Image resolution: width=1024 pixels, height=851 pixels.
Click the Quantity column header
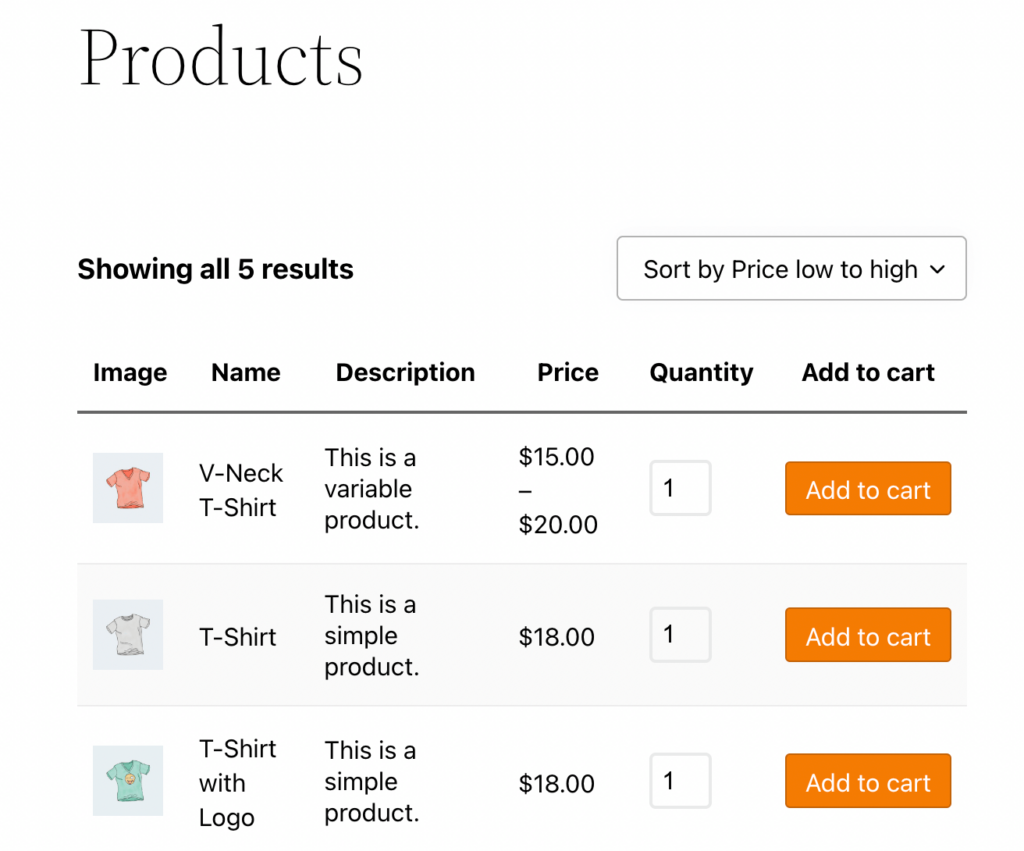click(x=700, y=372)
